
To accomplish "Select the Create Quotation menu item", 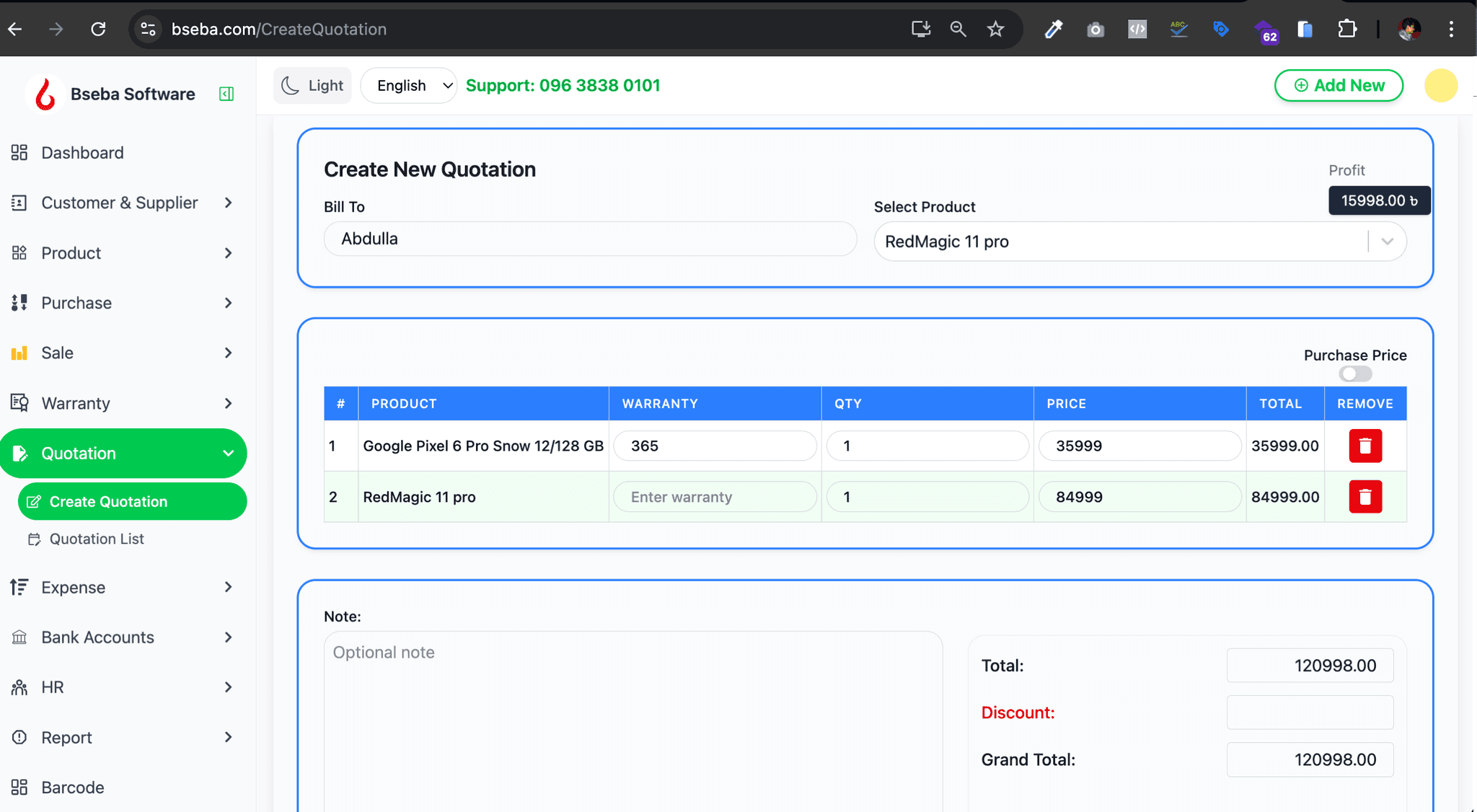I will (108, 502).
